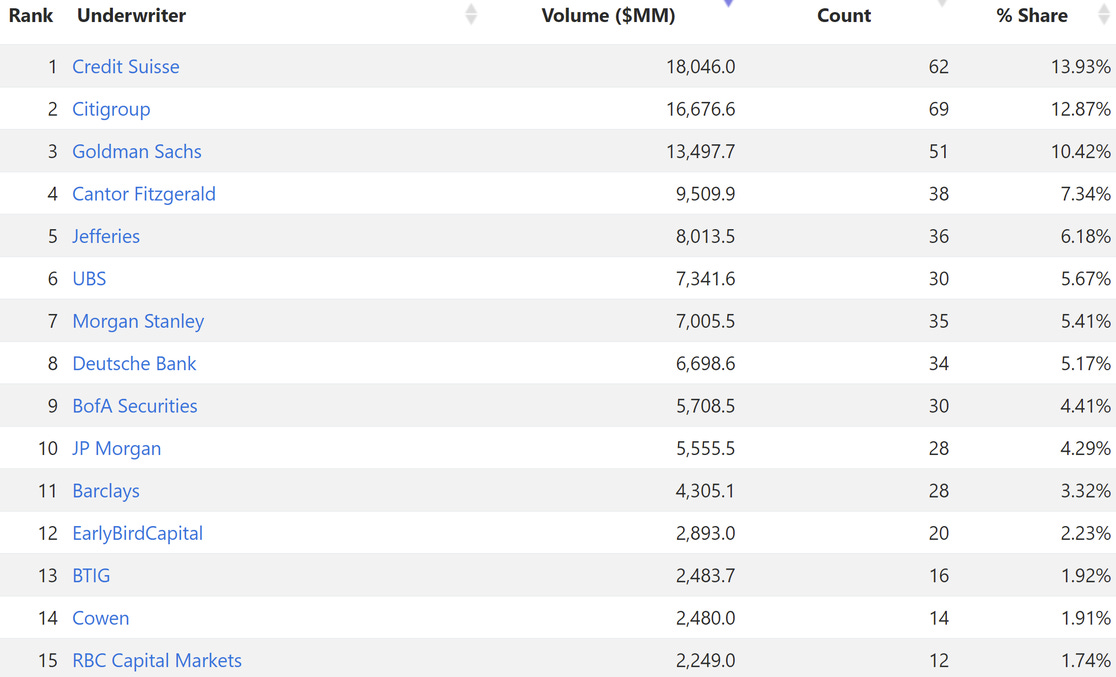Select volume value 5,708.5
1116x677 pixels.
click(x=705, y=406)
